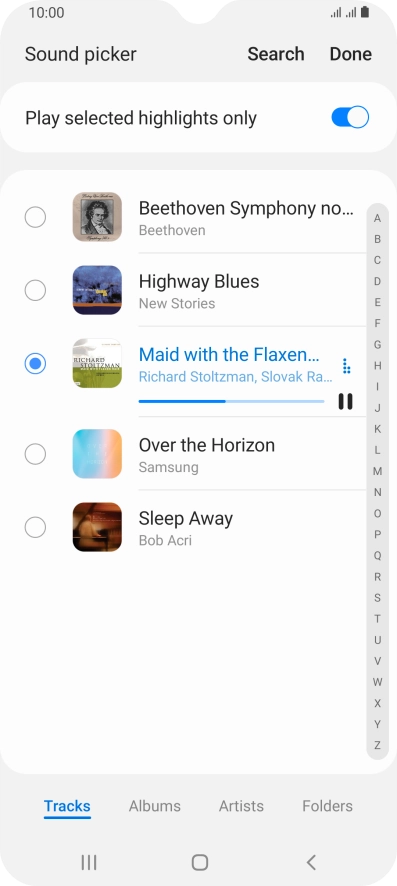397x886 pixels.
Task: Open the Folders tab
Action: tap(328, 806)
